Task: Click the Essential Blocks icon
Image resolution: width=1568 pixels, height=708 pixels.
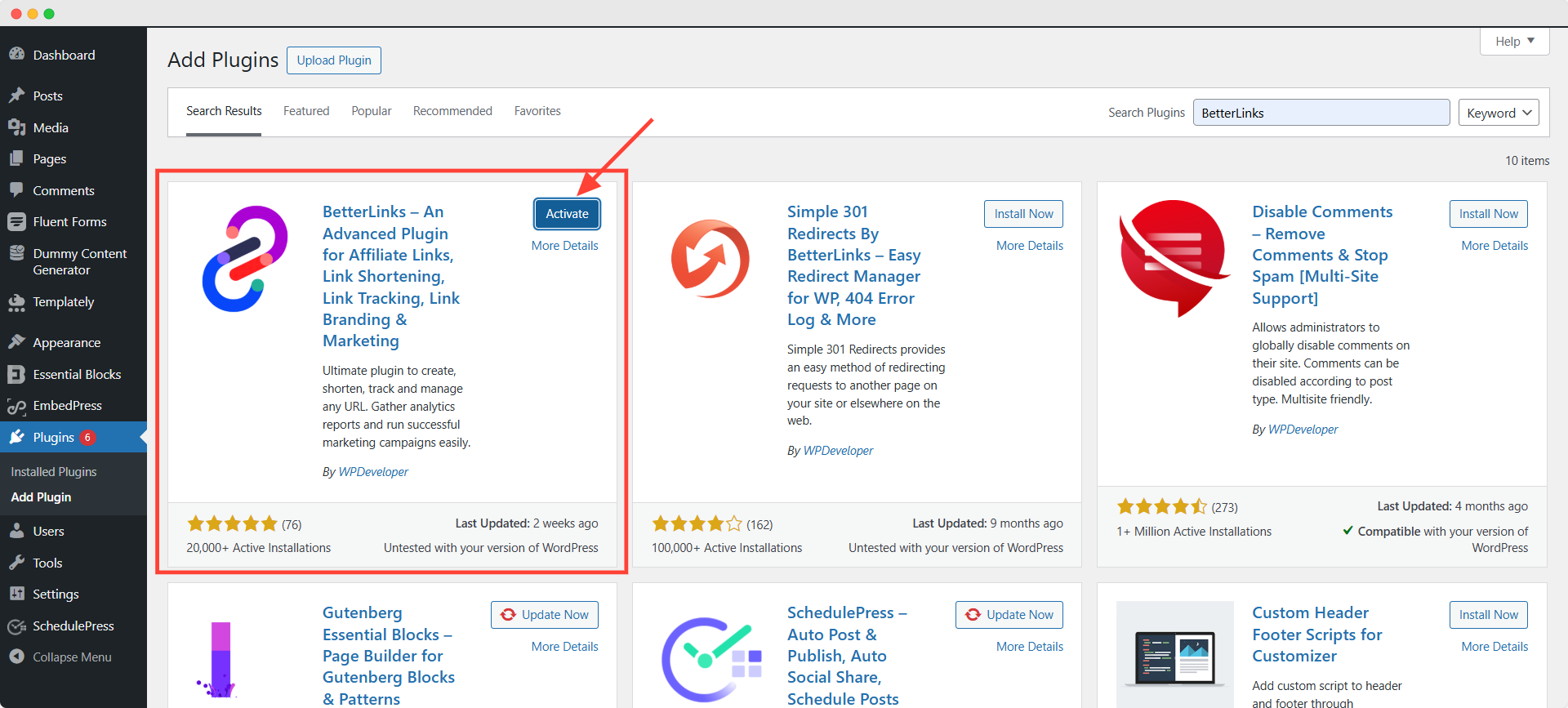Action: click(x=16, y=374)
